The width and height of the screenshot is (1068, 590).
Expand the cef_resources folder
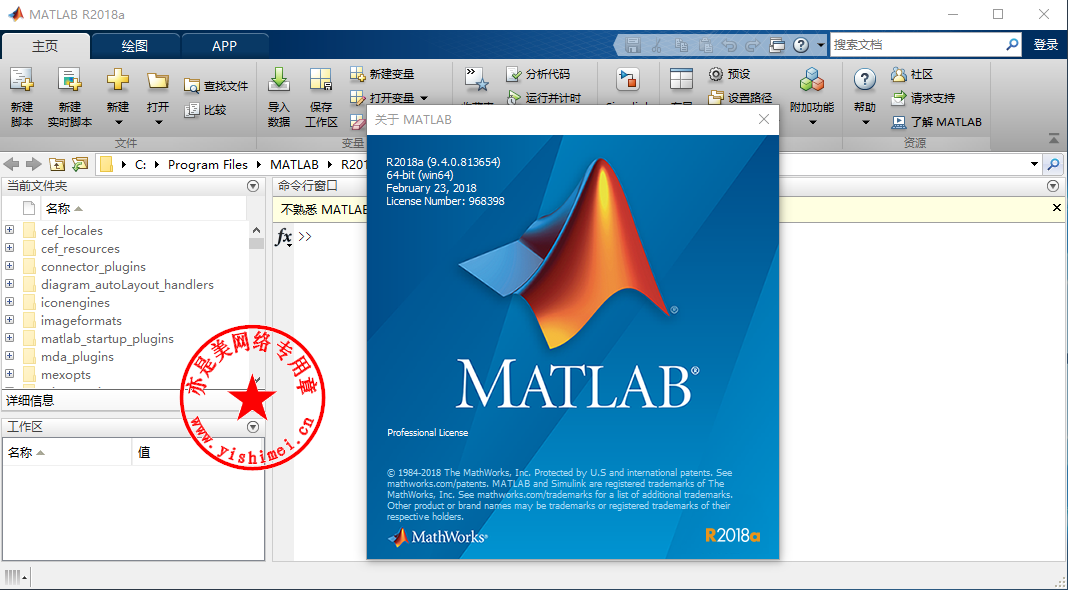click(x=10, y=248)
